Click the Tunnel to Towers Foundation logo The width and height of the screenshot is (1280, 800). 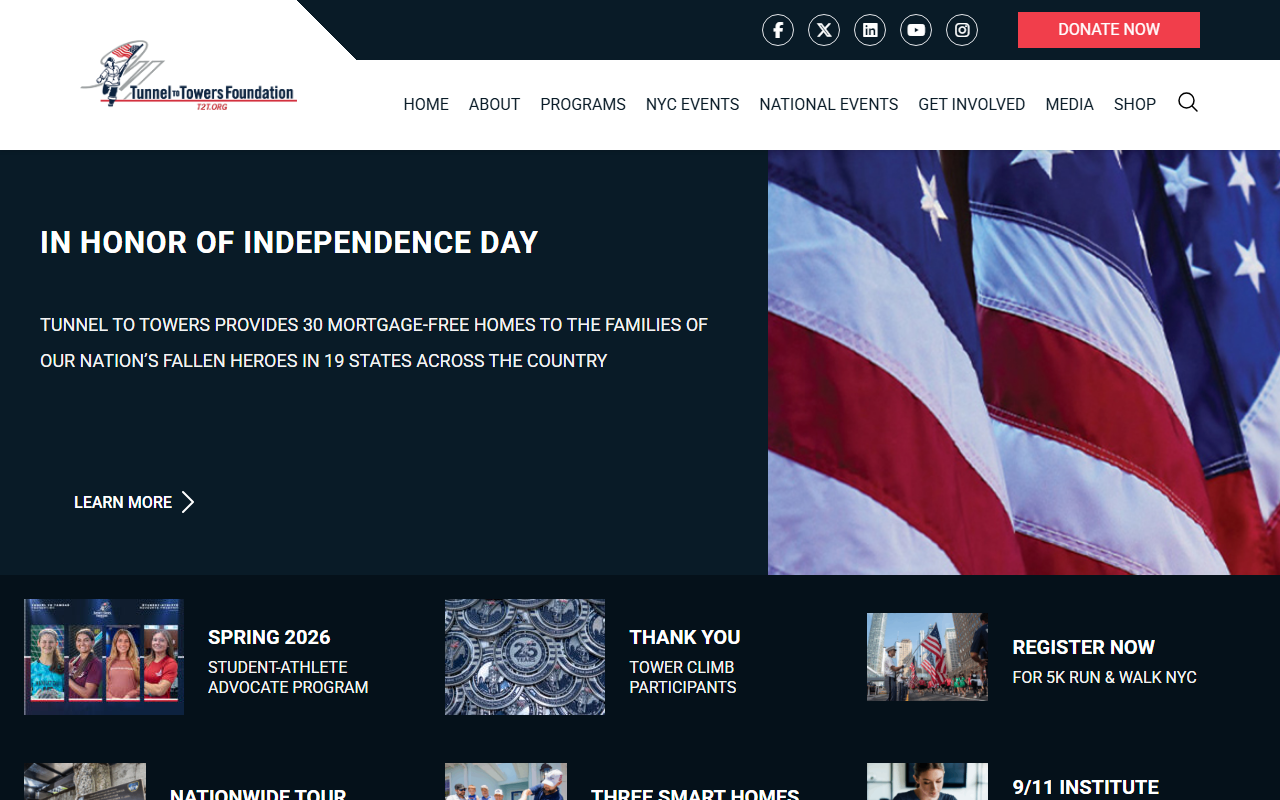tap(189, 76)
